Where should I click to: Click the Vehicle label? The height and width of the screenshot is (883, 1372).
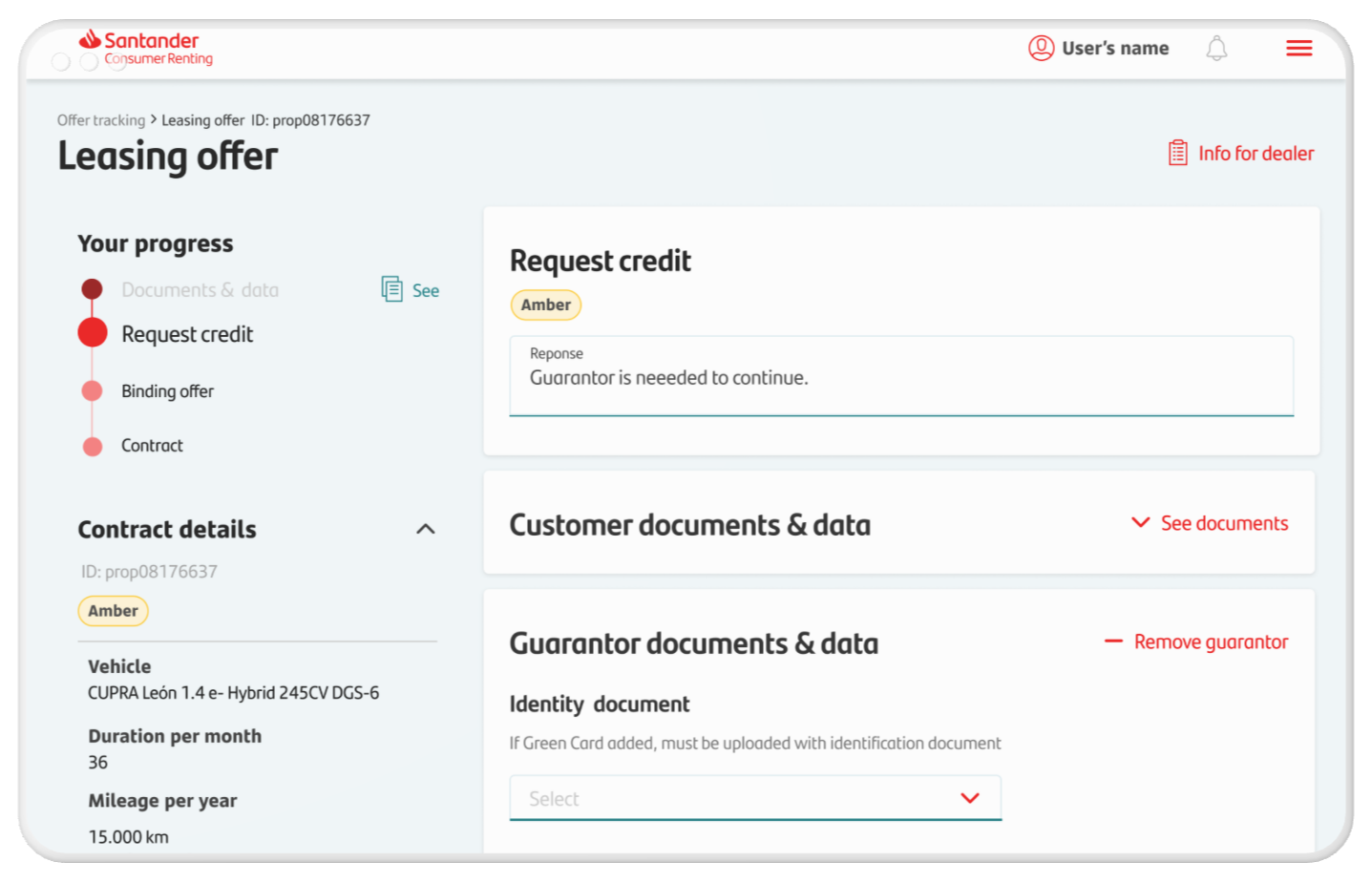pos(119,666)
